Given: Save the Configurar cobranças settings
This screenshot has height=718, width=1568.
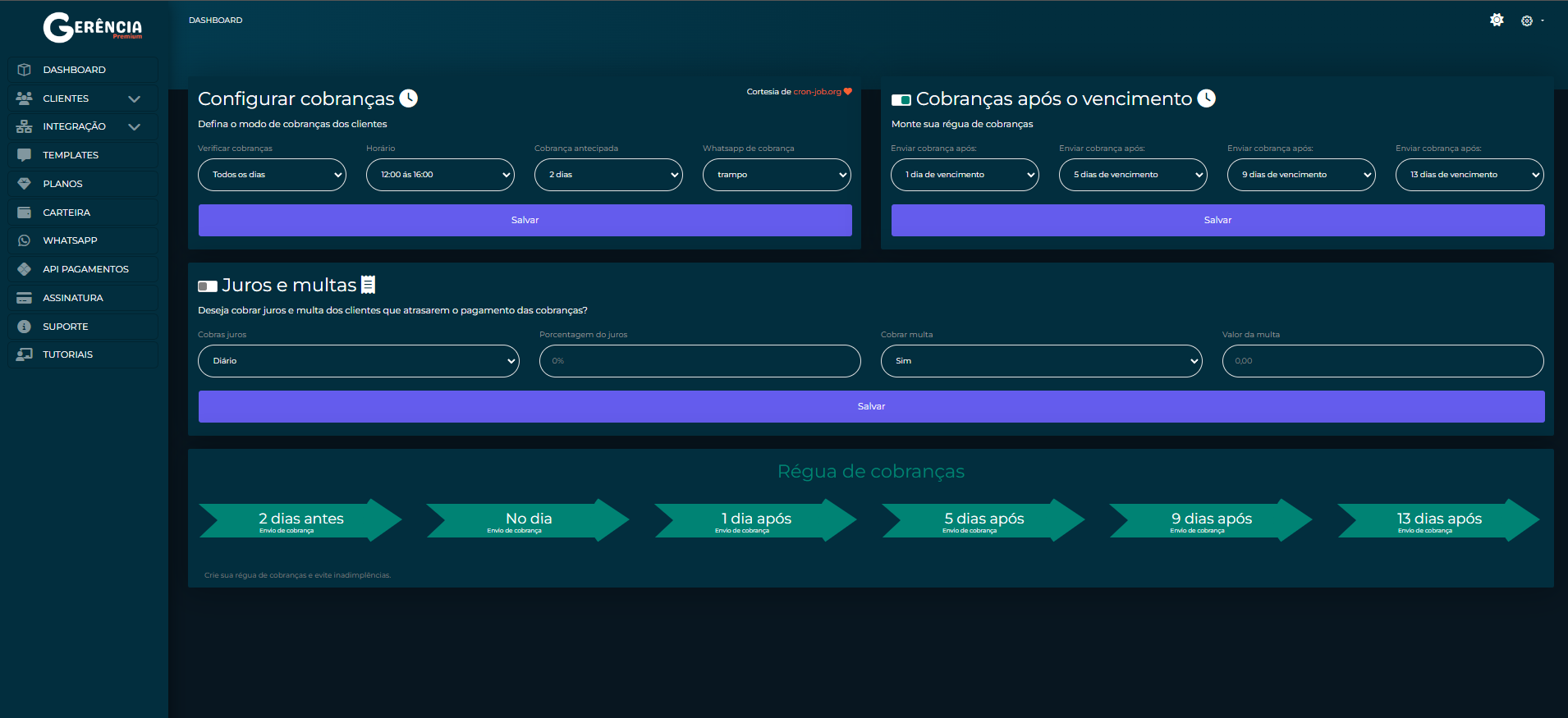Looking at the screenshot, I should coord(525,220).
